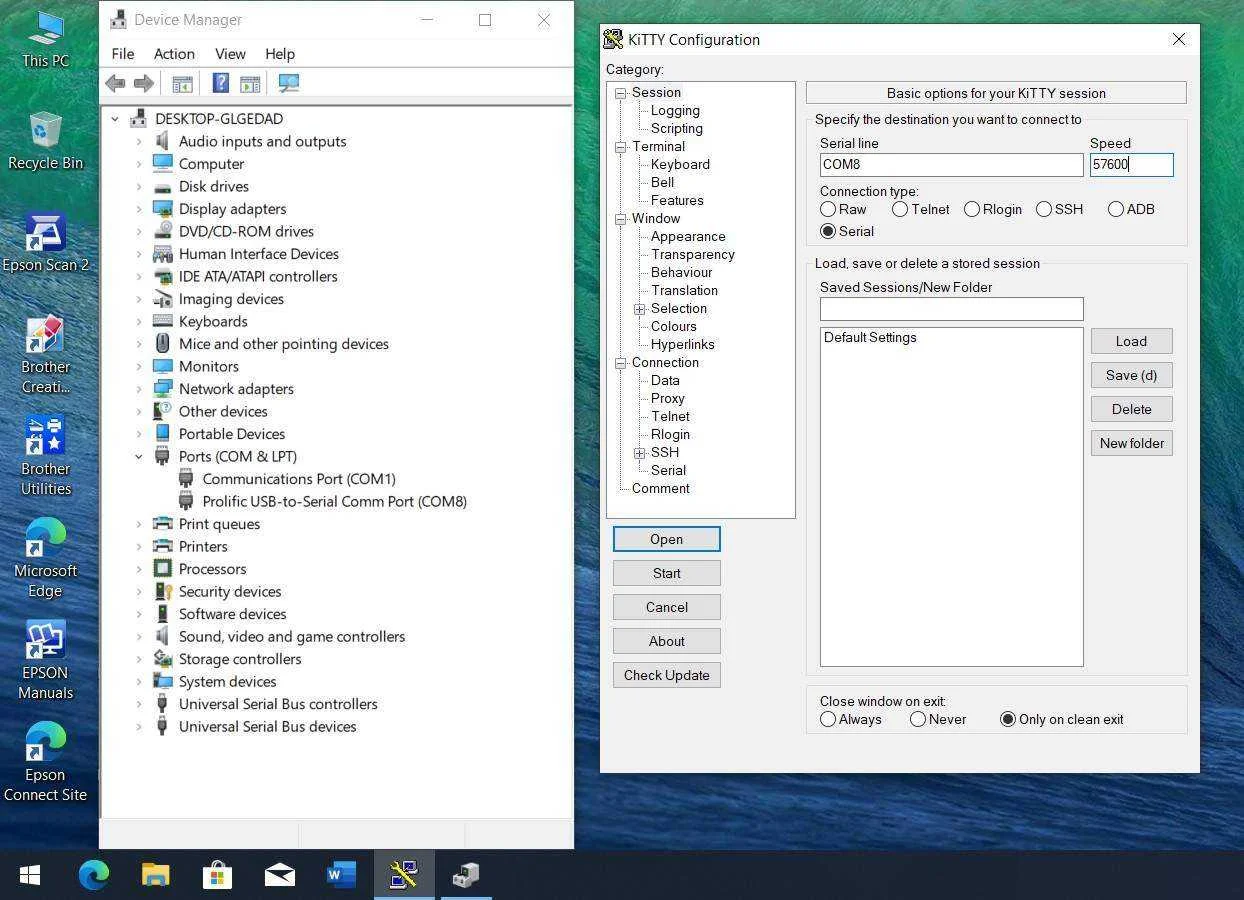1244x900 pixels.
Task: Expand Network adapters node
Action: (x=139, y=389)
